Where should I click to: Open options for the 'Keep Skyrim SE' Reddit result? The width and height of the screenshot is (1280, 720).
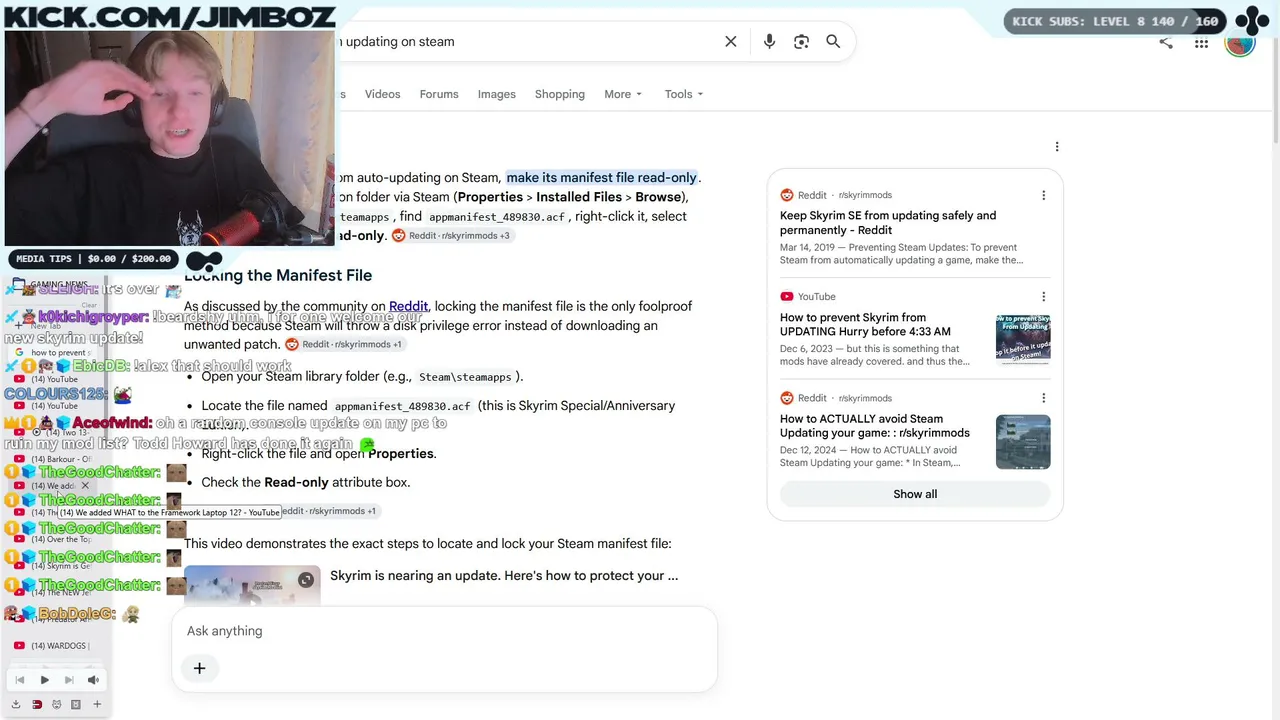click(1044, 196)
